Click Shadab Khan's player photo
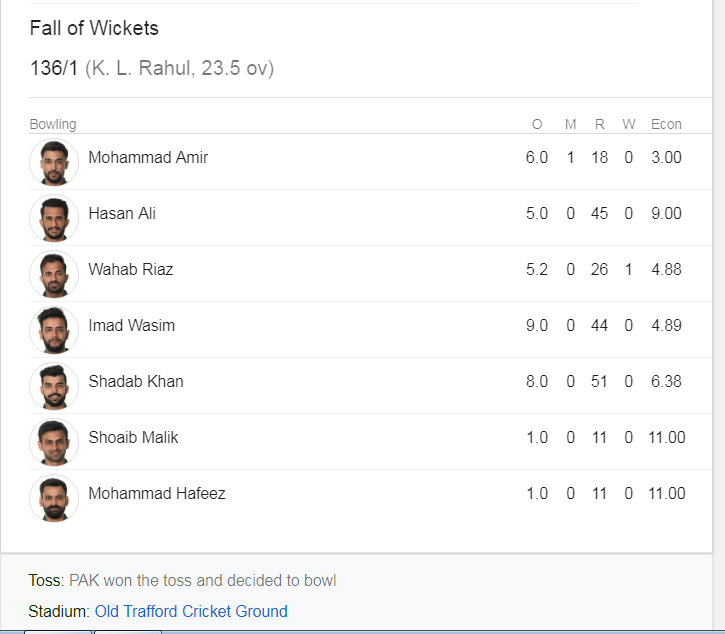Screen dimensions: 725x634 coord(54,386)
